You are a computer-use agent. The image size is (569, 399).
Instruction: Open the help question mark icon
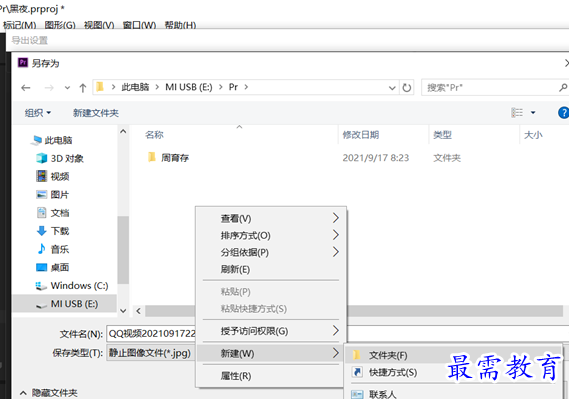(564, 113)
